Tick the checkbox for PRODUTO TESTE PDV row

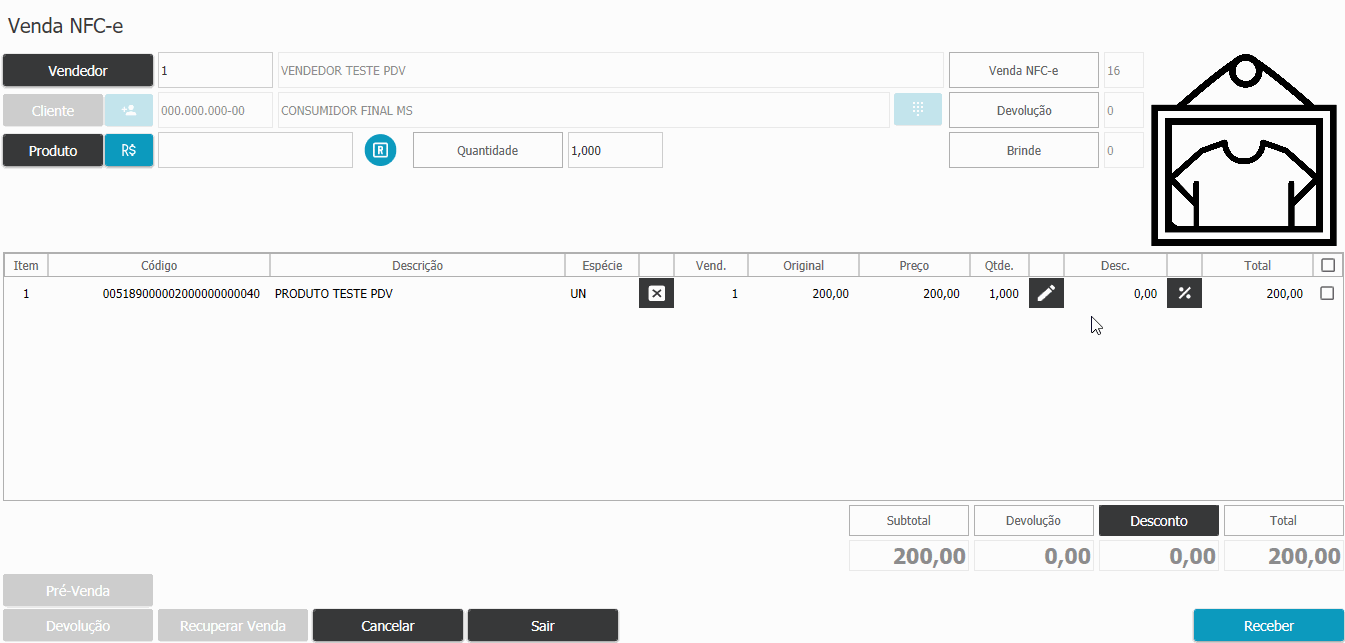pos(1327,293)
